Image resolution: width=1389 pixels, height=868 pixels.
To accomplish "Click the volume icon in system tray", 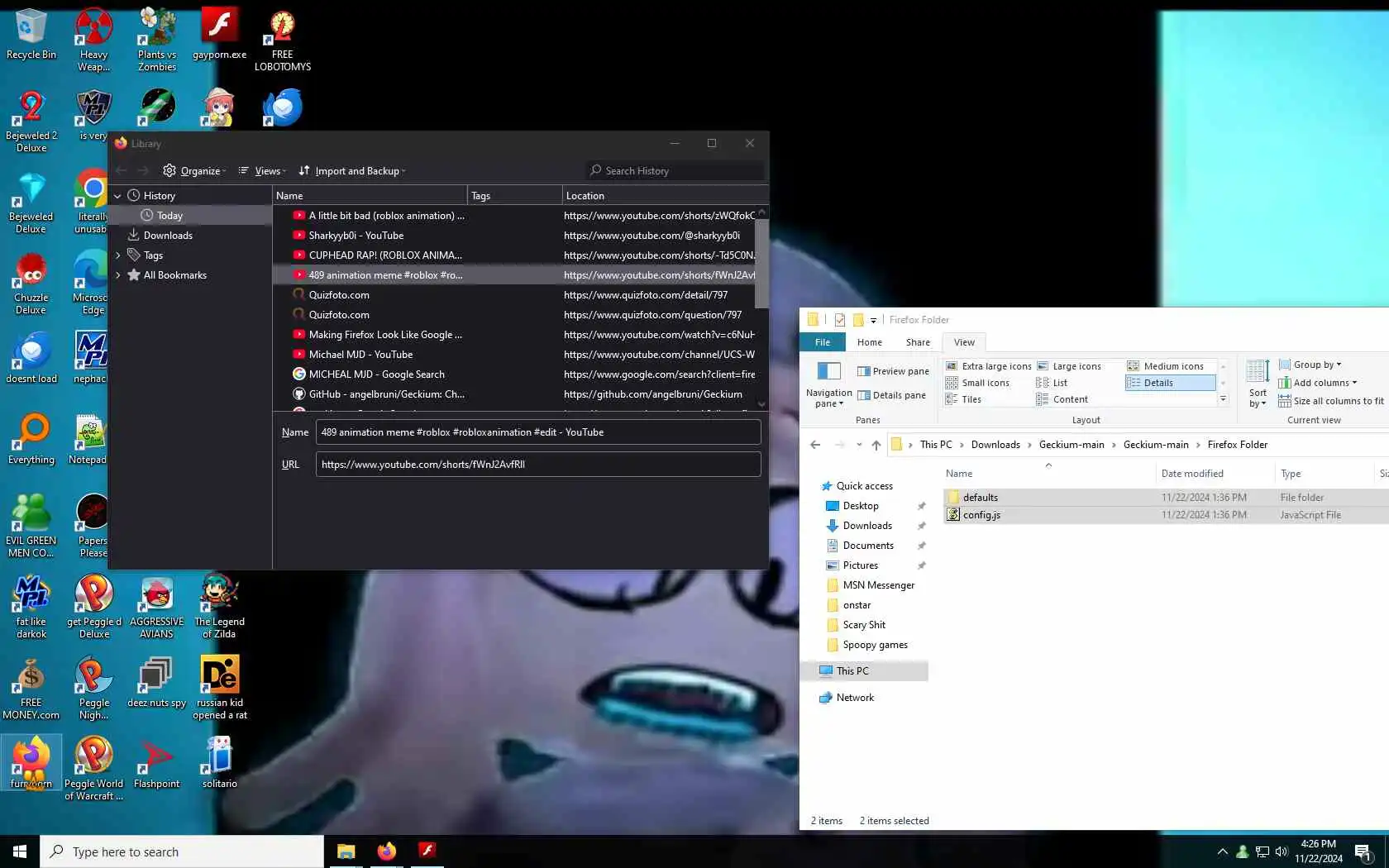I will pos(1282,851).
